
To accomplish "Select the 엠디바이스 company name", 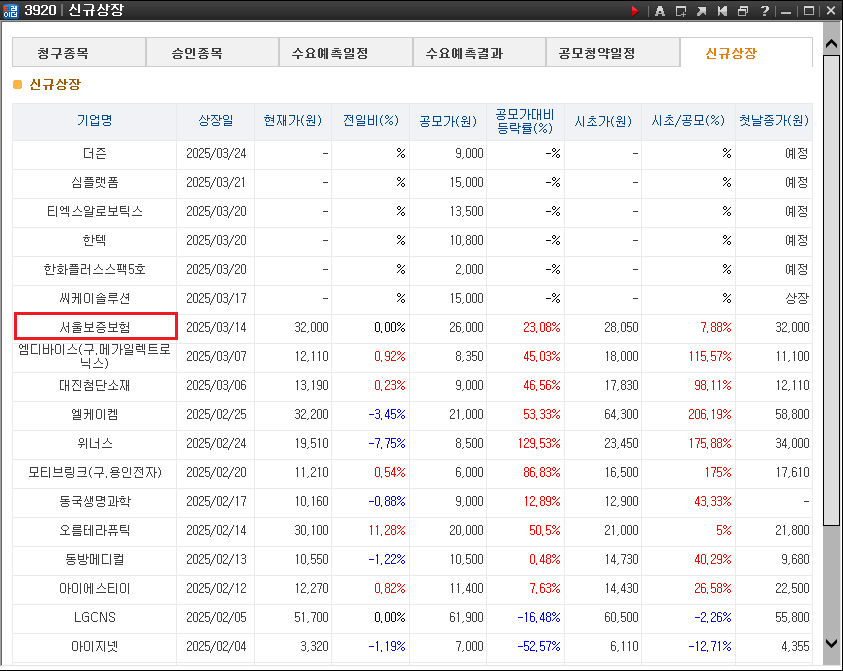I will point(95,356).
